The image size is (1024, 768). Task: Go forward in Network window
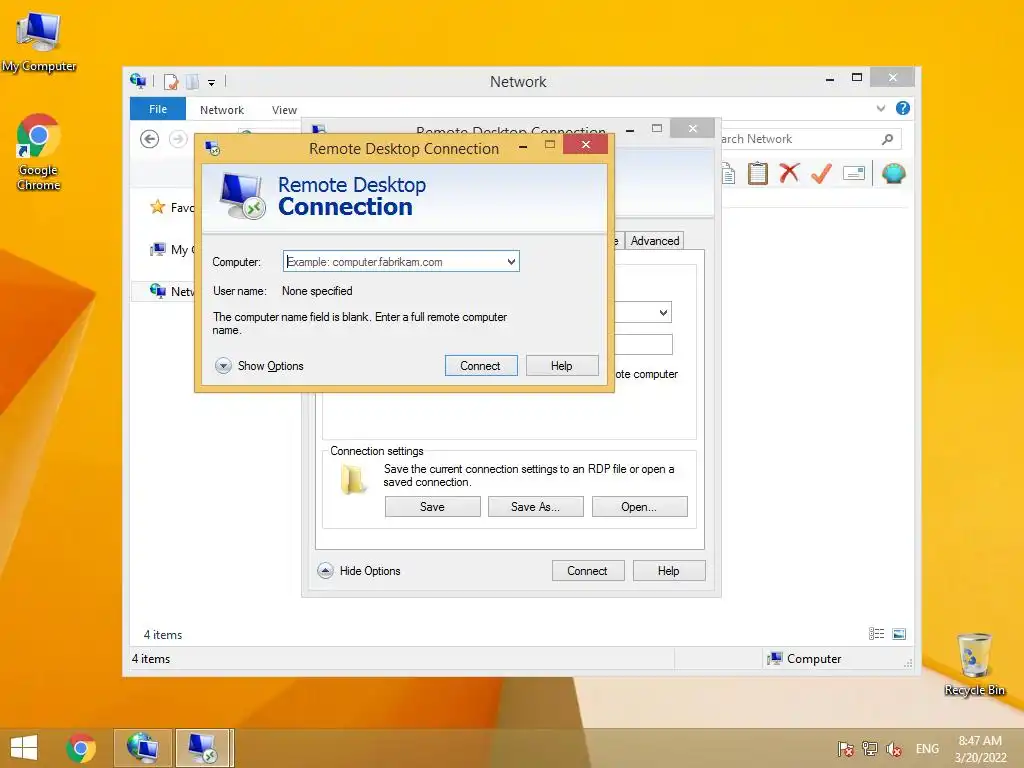pyautogui.click(x=178, y=139)
